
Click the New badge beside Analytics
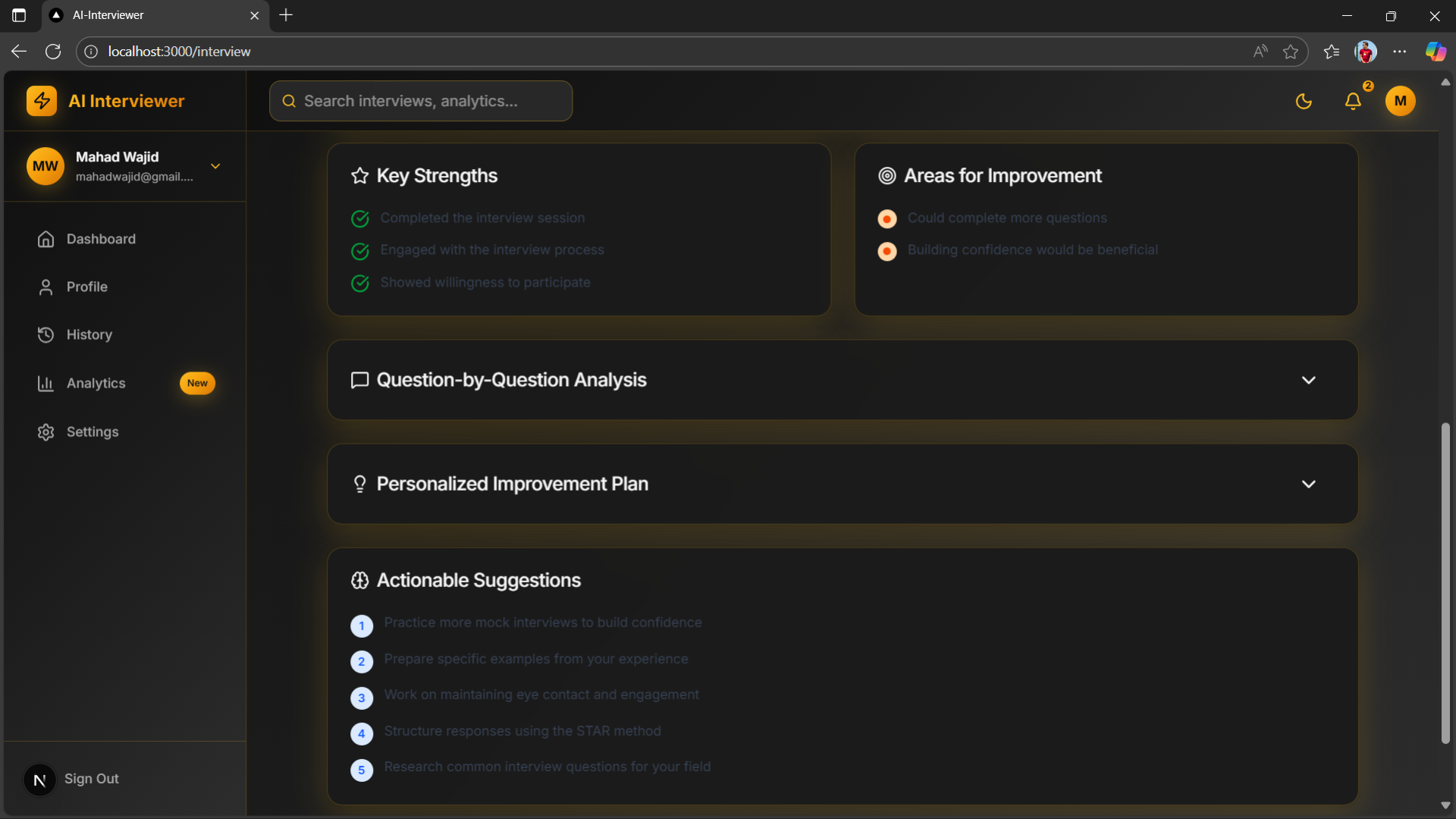coord(197,383)
